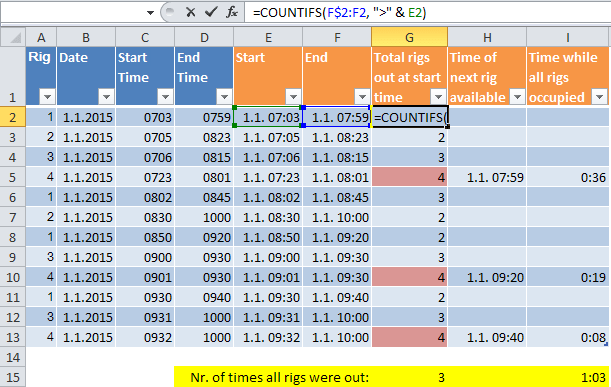Open the Date column filter dropdown
The image size is (611, 387).
click(106, 96)
